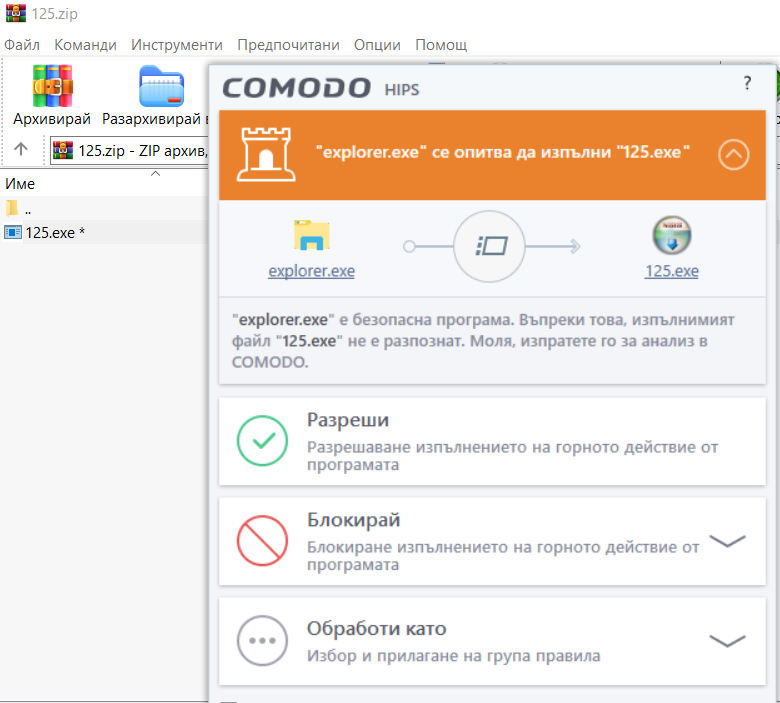
Task: Choose Обработи като option
Action: coord(492,641)
